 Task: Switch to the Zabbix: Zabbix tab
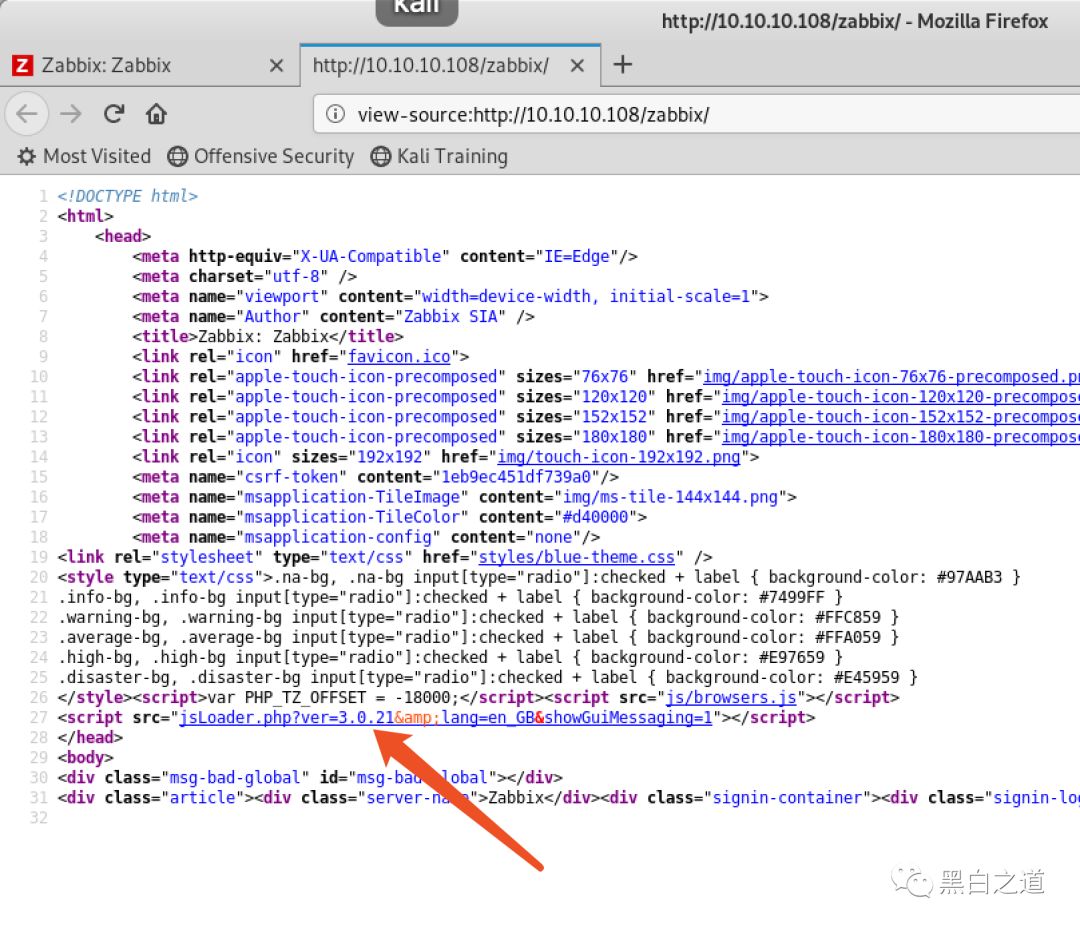149,65
